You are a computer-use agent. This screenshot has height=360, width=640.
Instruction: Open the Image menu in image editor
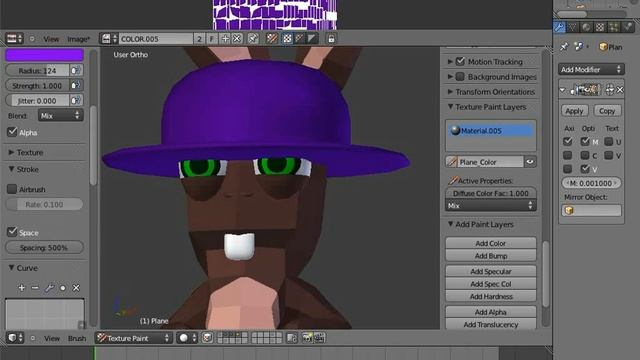(78, 39)
